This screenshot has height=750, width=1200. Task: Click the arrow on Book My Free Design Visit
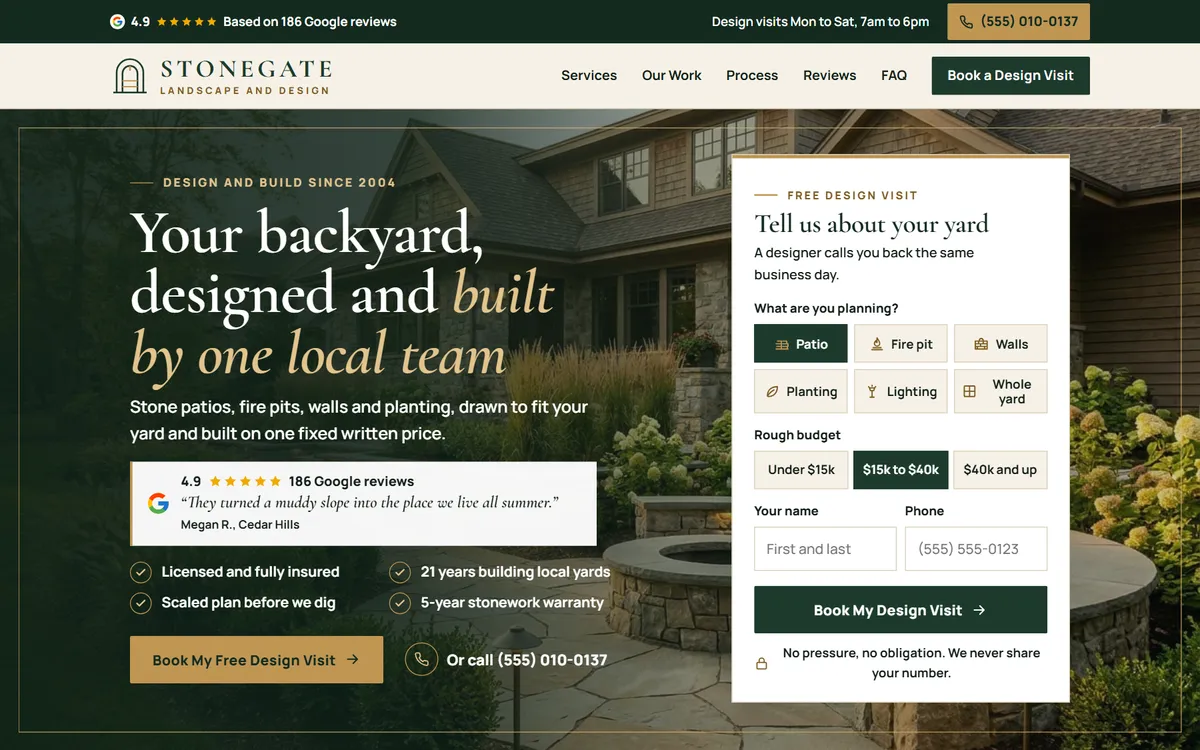point(353,660)
